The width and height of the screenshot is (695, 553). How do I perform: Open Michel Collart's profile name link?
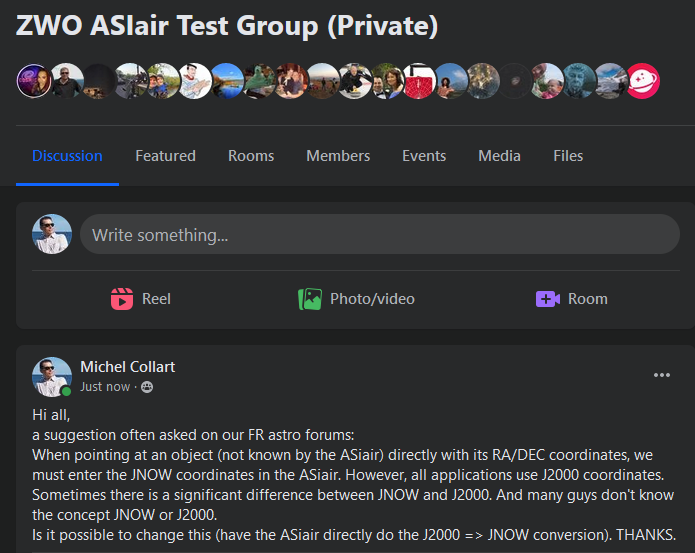click(127, 367)
